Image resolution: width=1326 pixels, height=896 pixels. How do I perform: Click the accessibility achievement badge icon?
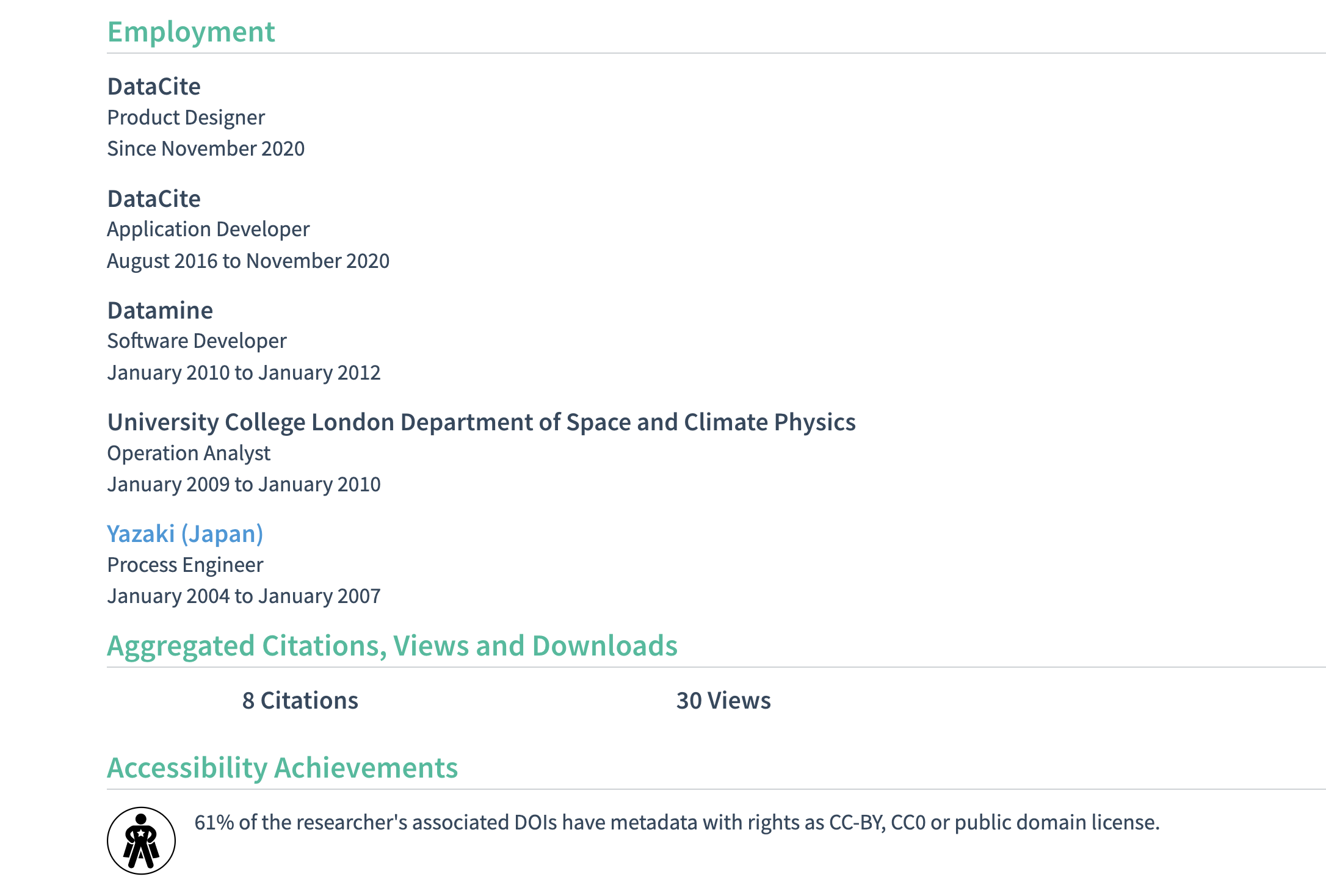(x=141, y=840)
